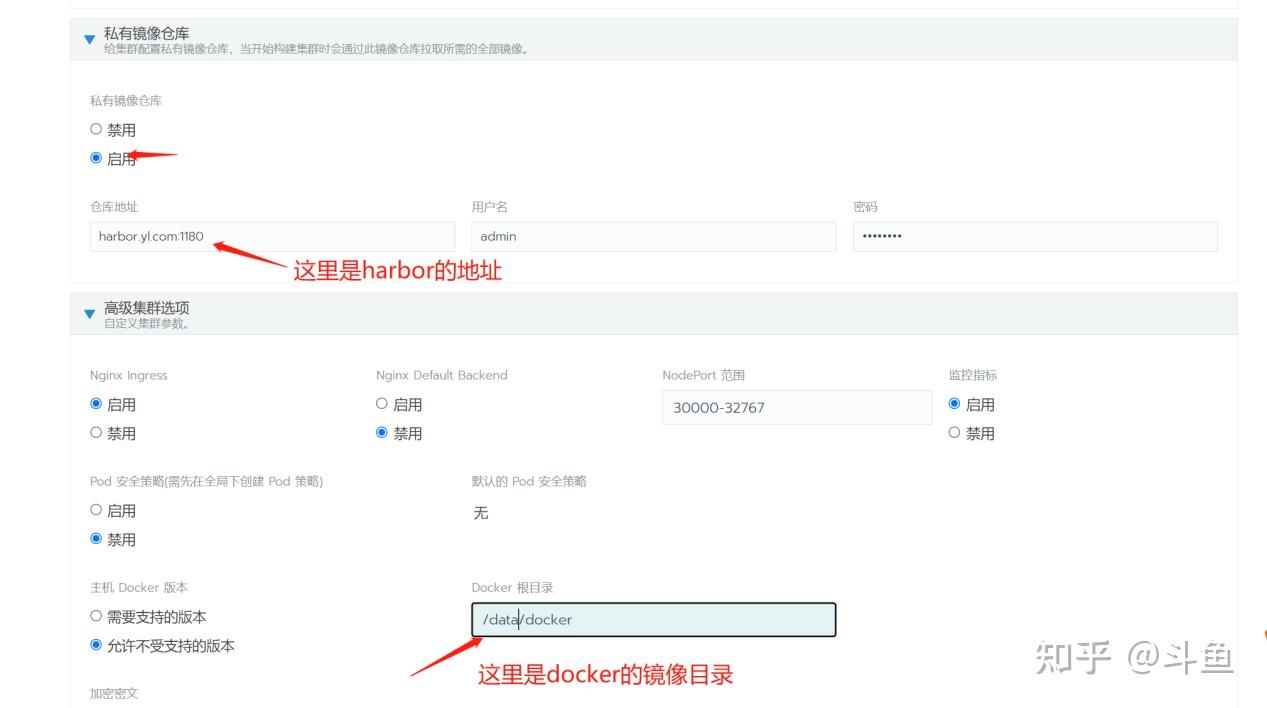Screen dimensions: 1267x708
Task: Click the 加密密文 label
Action: 114,693
